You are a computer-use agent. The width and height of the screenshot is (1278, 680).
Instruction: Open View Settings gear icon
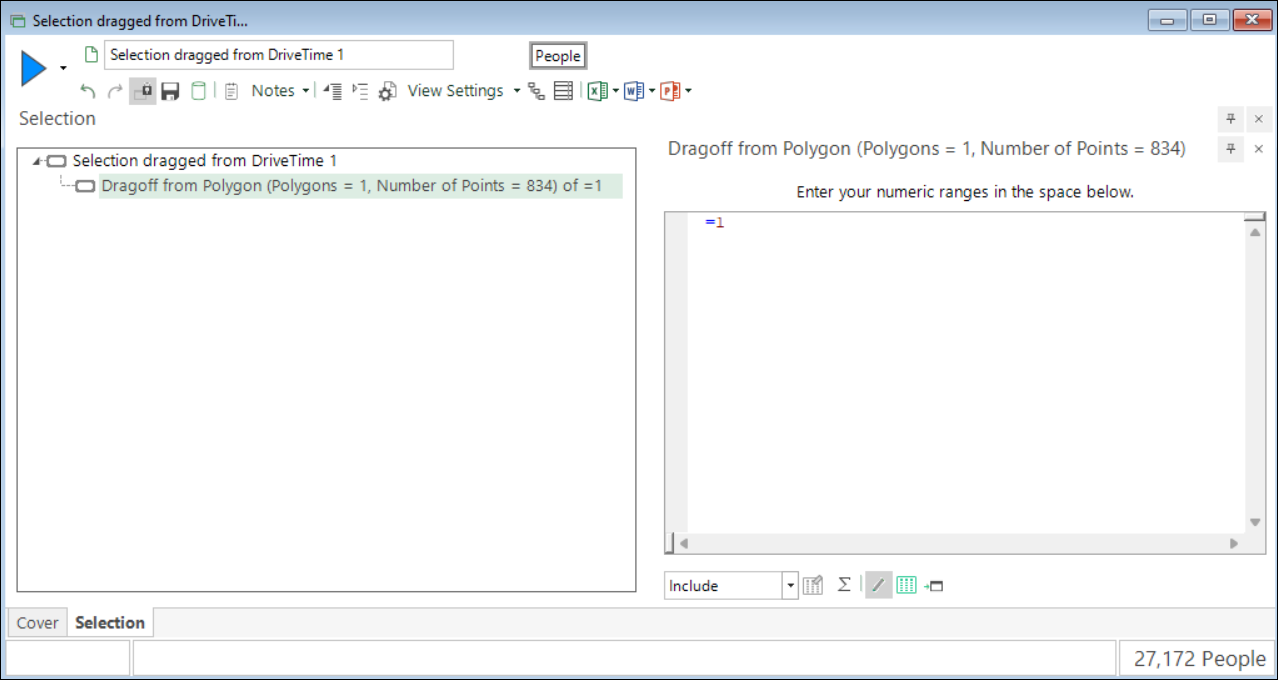pyautogui.click(x=388, y=91)
